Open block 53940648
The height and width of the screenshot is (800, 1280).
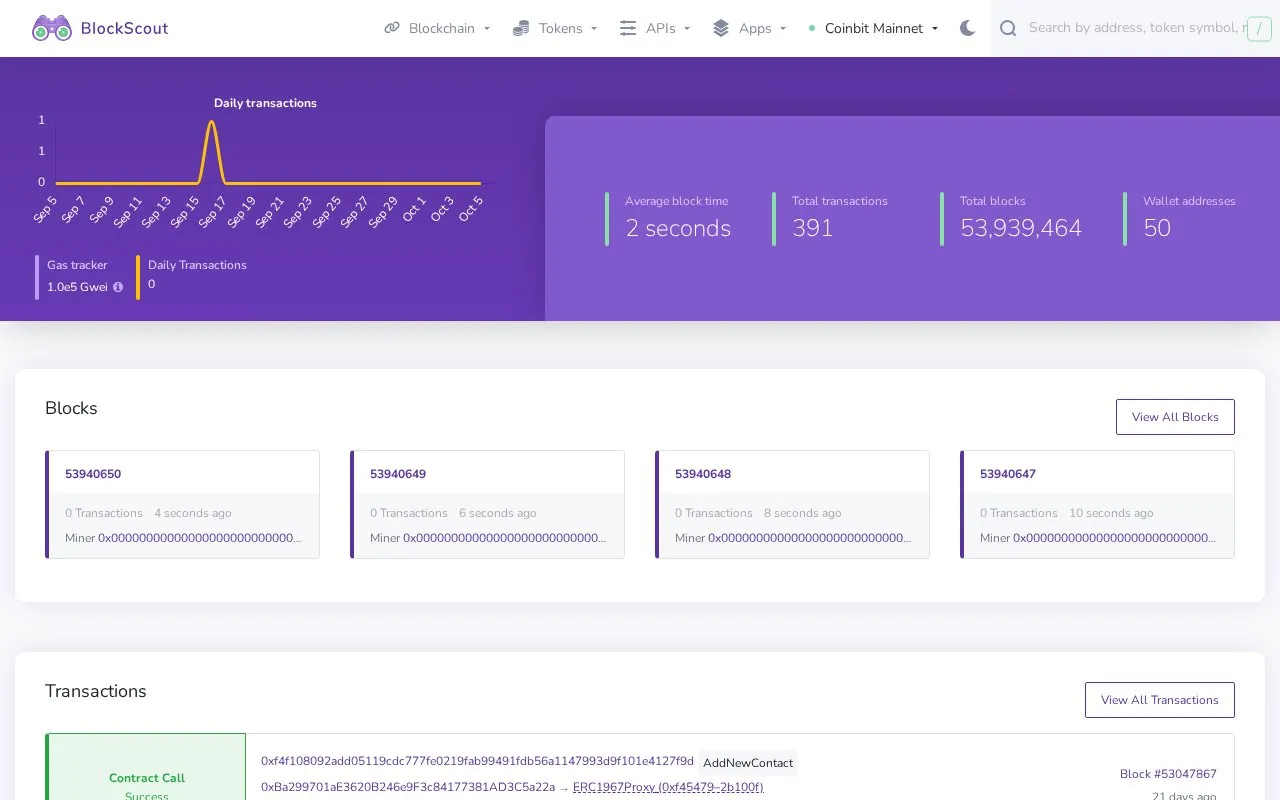[x=703, y=474]
